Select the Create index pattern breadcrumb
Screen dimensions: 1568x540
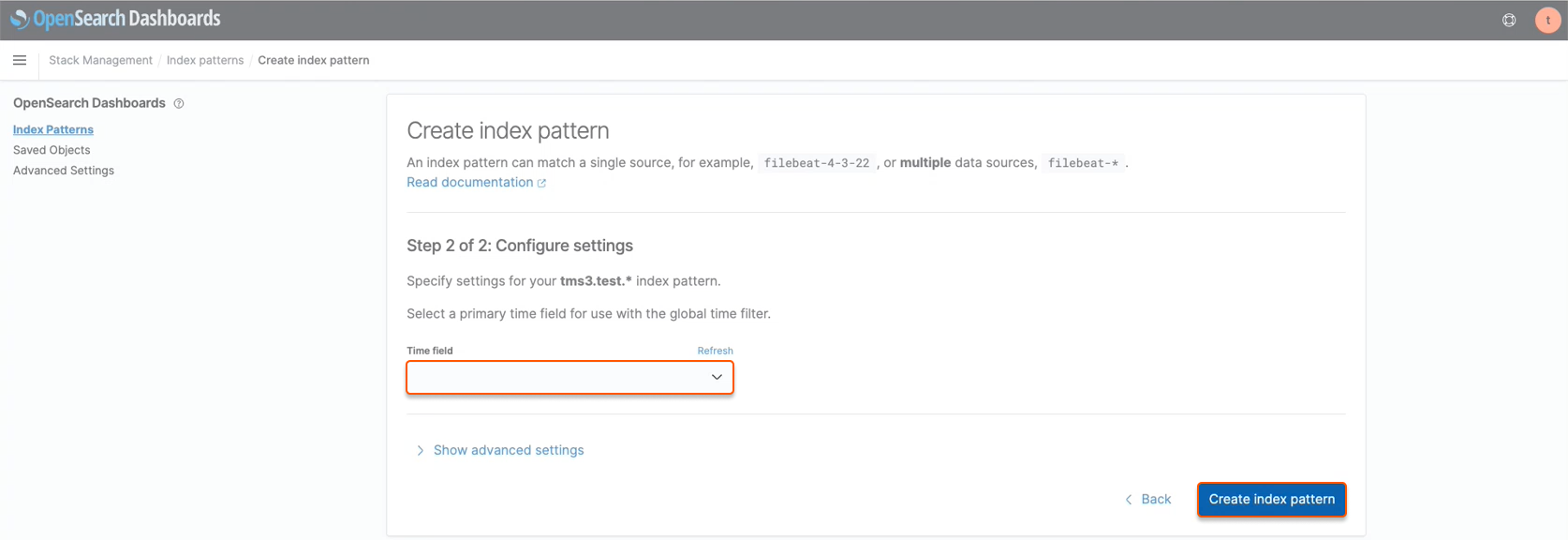[313, 60]
